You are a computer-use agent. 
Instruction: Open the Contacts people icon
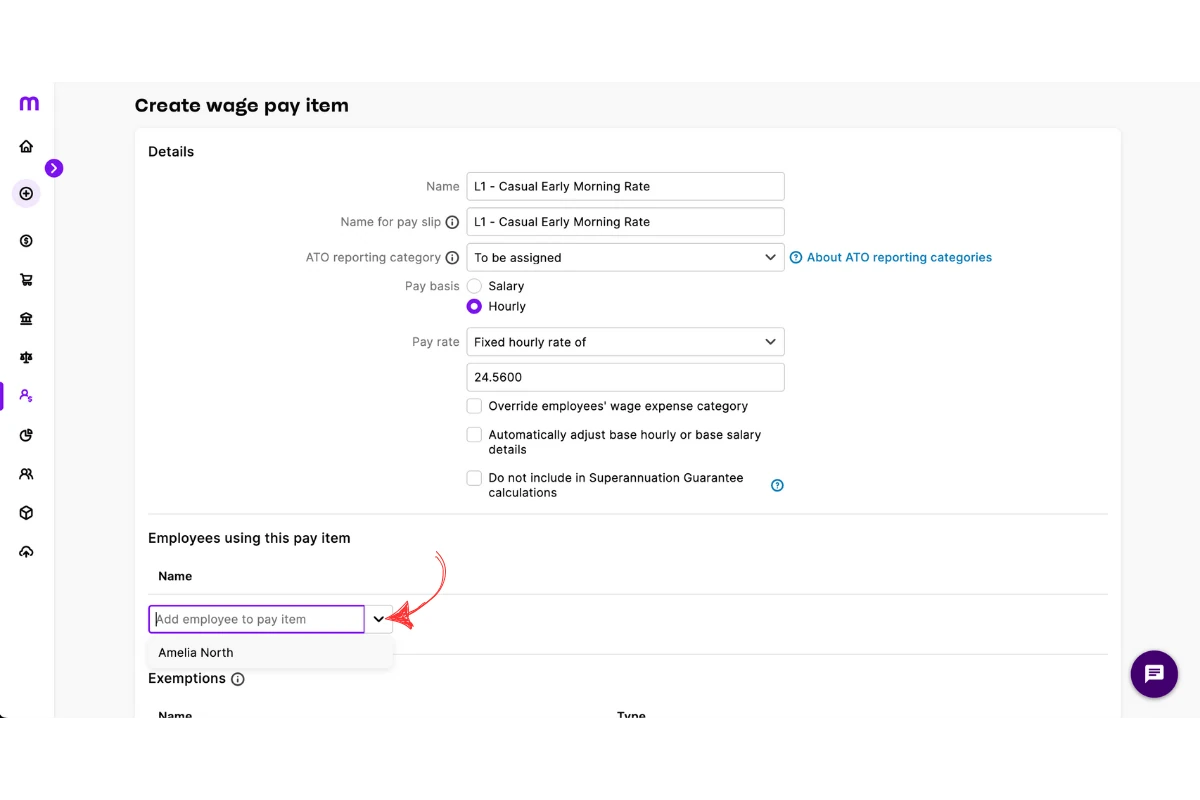coord(26,474)
